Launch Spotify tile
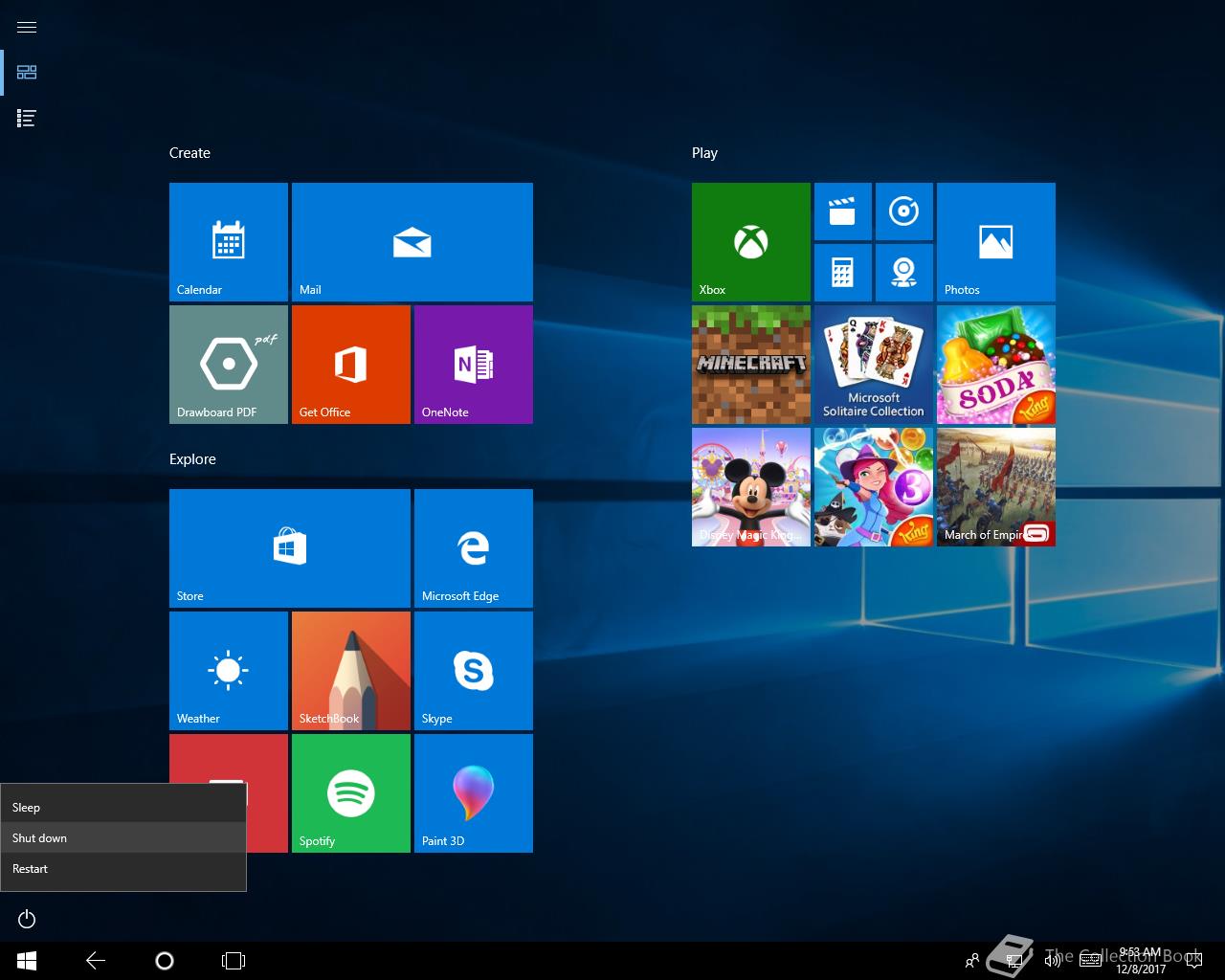 (x=351, y=793)
